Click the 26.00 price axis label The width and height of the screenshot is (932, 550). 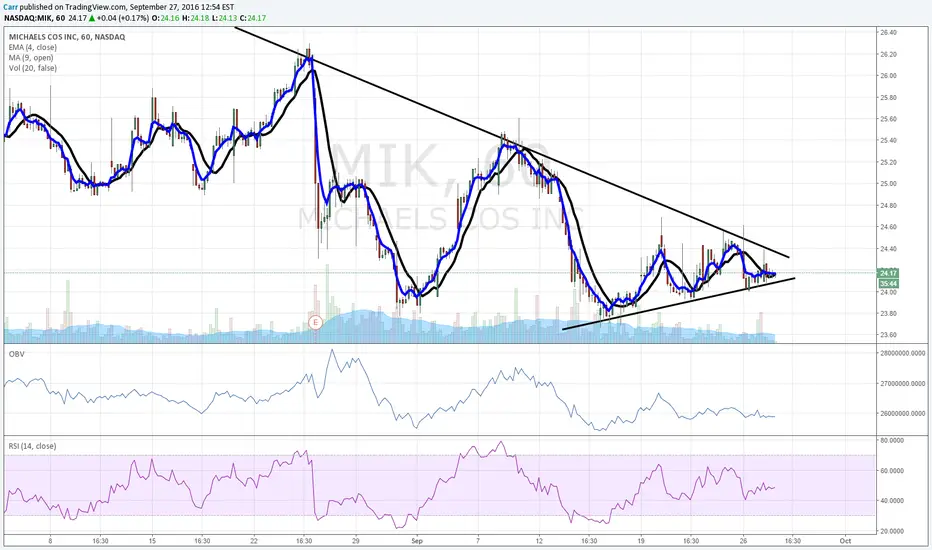[x=888, y=76]
